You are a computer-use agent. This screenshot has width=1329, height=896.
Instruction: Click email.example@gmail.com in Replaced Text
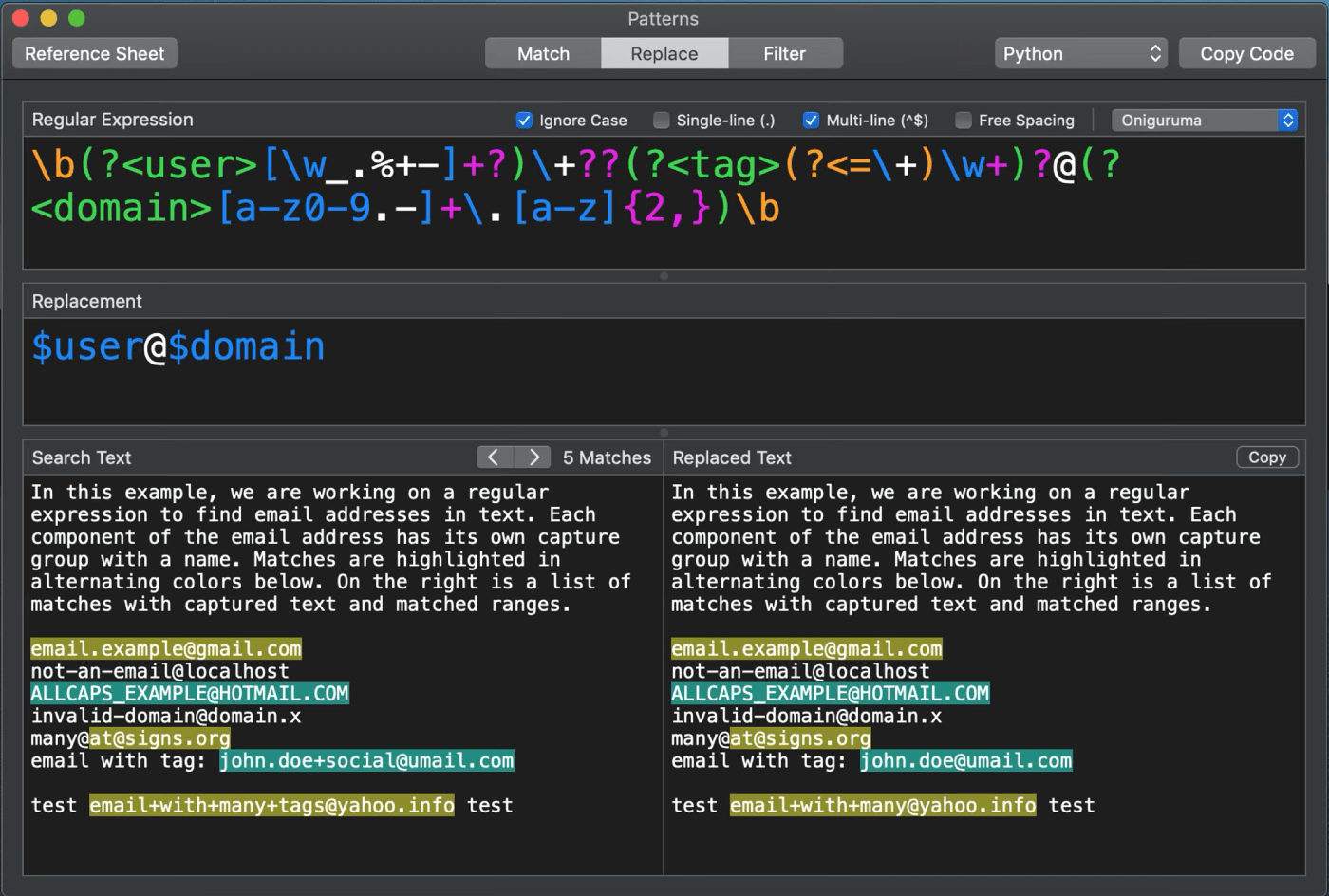click(807, 649)
